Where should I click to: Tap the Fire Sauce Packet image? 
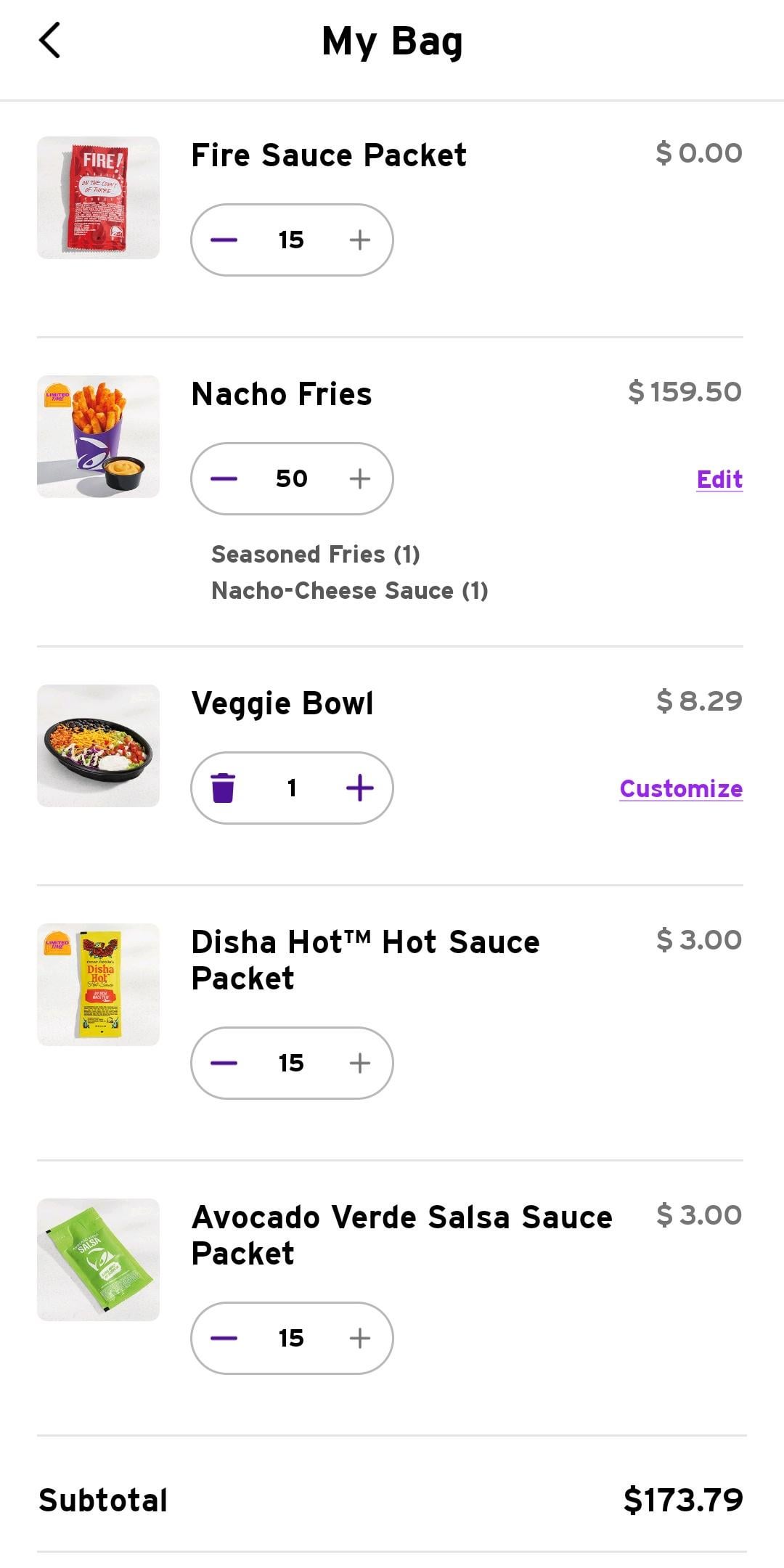(x=98, y=197)
